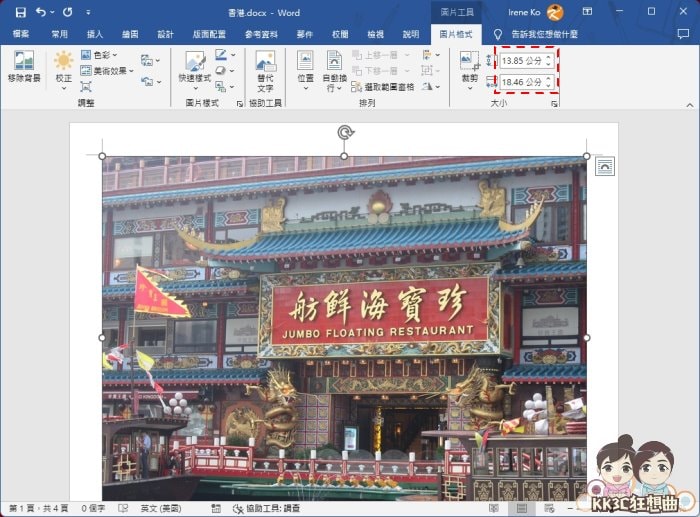Click the Picture Effects icon
Viewport: 700px width, 517px height.
(x=221, y=71)
